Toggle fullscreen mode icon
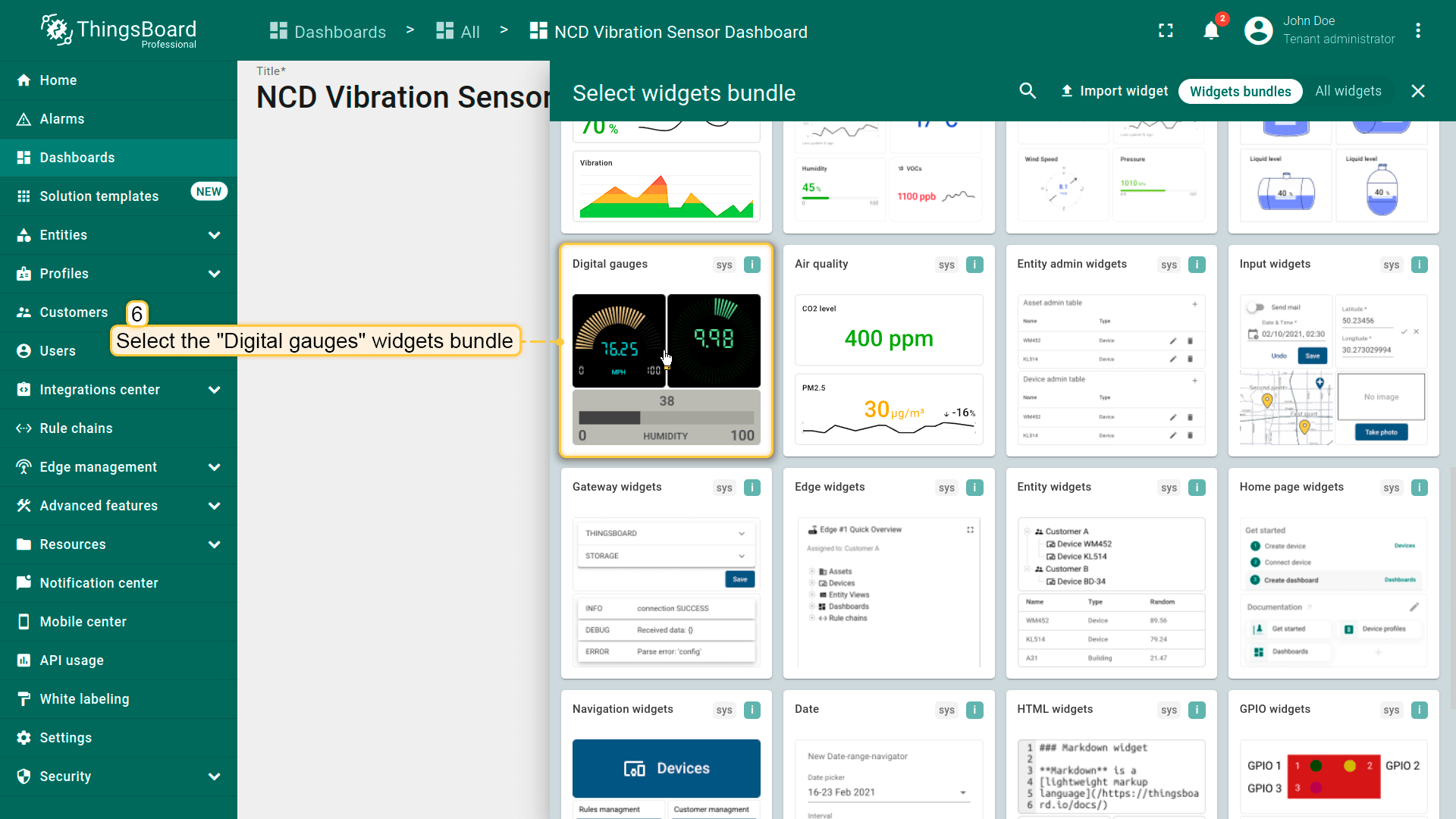1456x819 pixels. tap(1166, 31)
